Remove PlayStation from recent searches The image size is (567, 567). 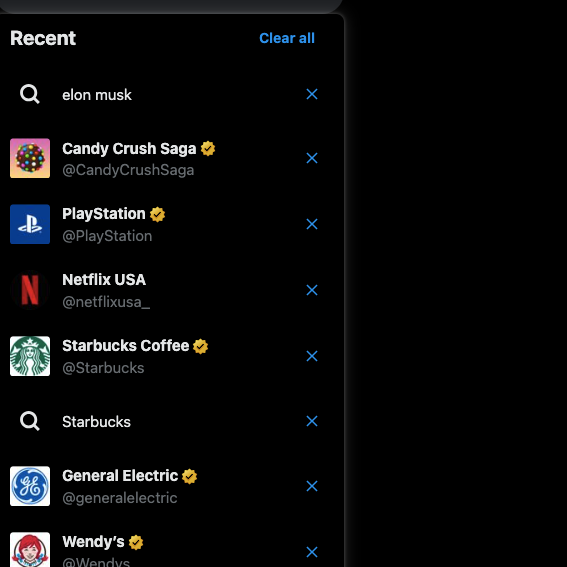tap(312, 224)
